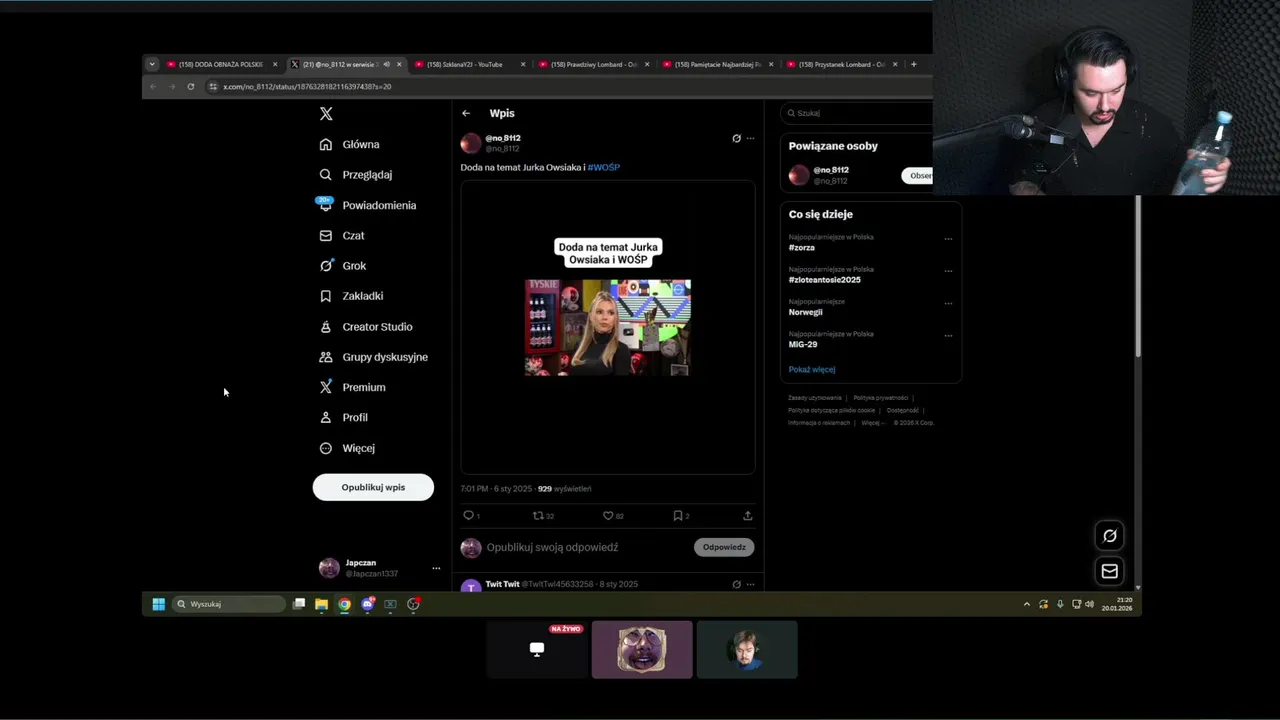Open the #zorza trend
This screenshot has width=1280, height=720.
click(x=802, y=247)
